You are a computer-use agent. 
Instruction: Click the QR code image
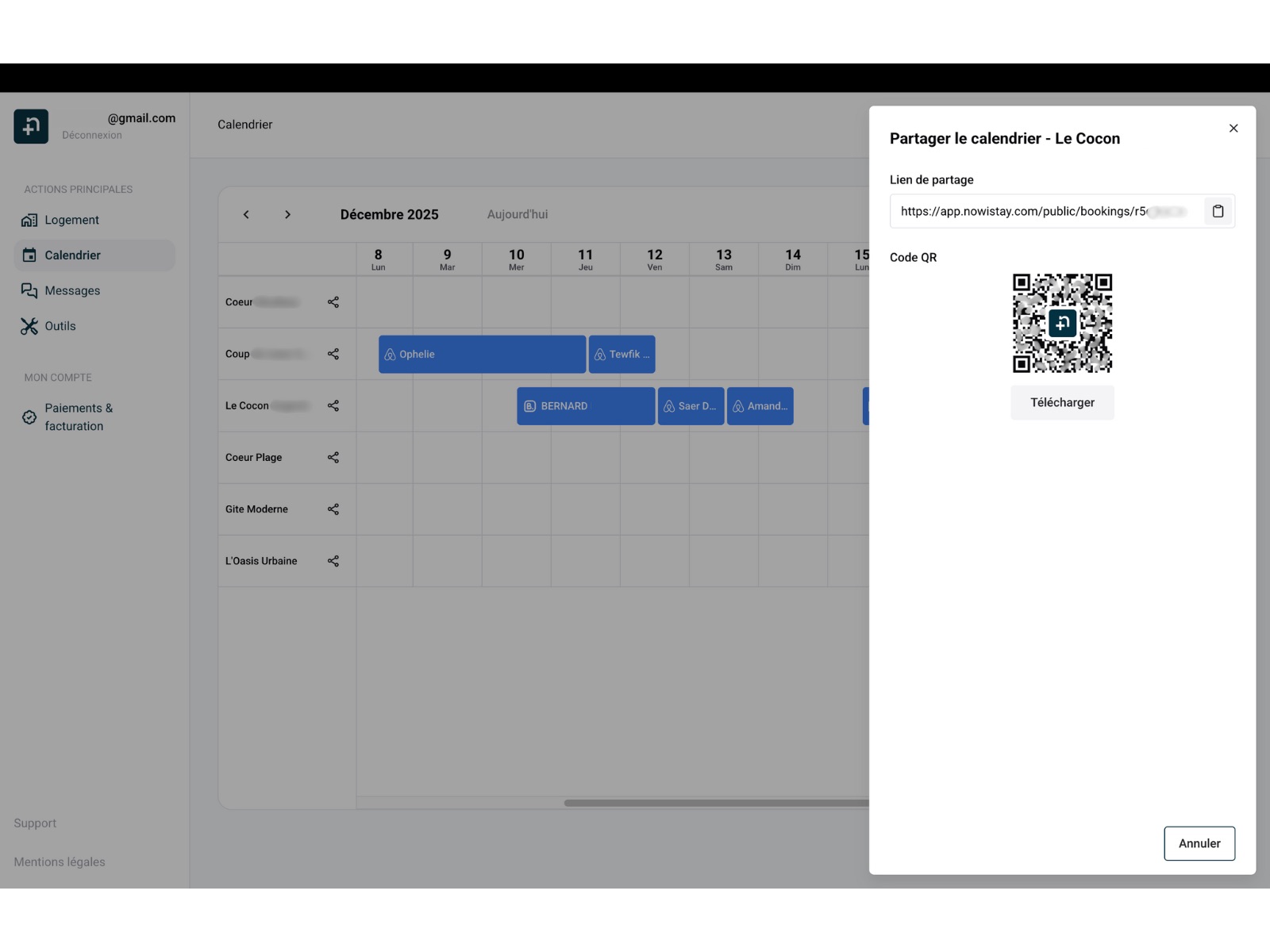pos(1062,323)
